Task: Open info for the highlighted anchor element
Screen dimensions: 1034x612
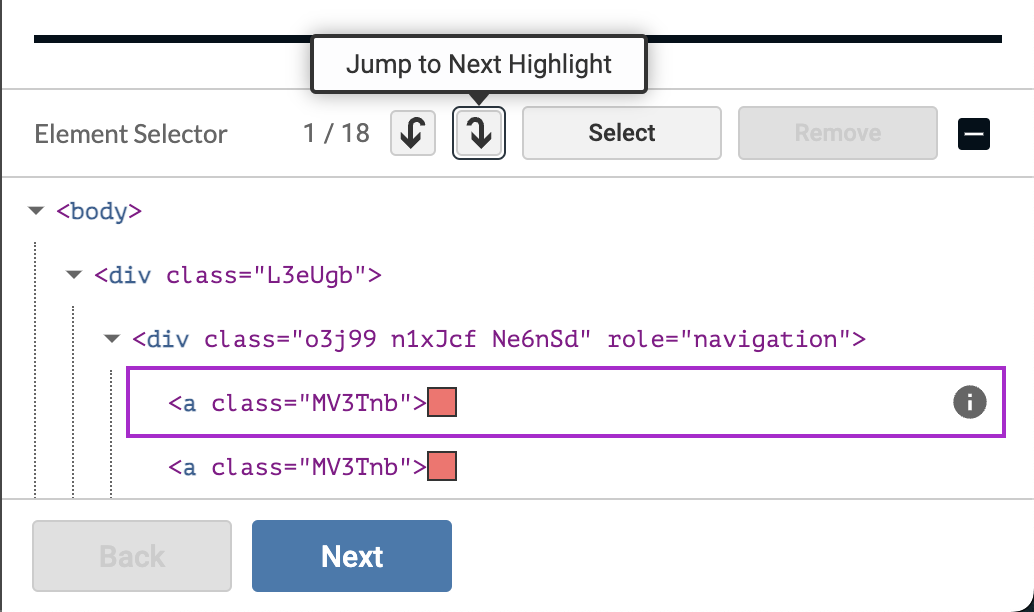Action: click(x=968, y=402)
